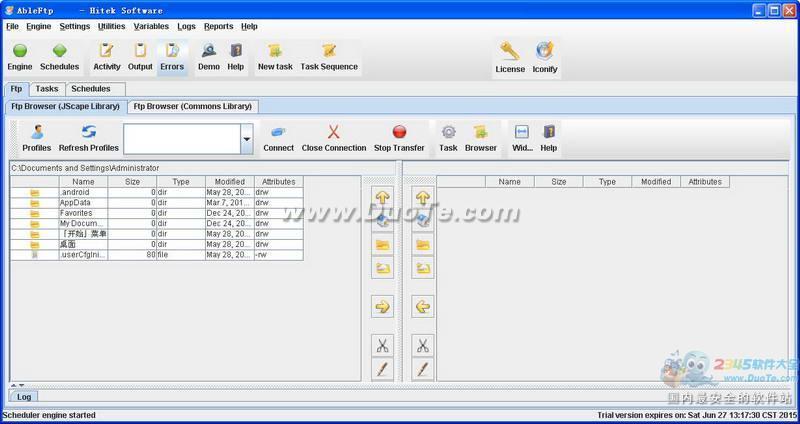Screen dimensions: 800x424
Task: Select Ftp Browser (JScape Library) tab
Action: tap(65, 107)
